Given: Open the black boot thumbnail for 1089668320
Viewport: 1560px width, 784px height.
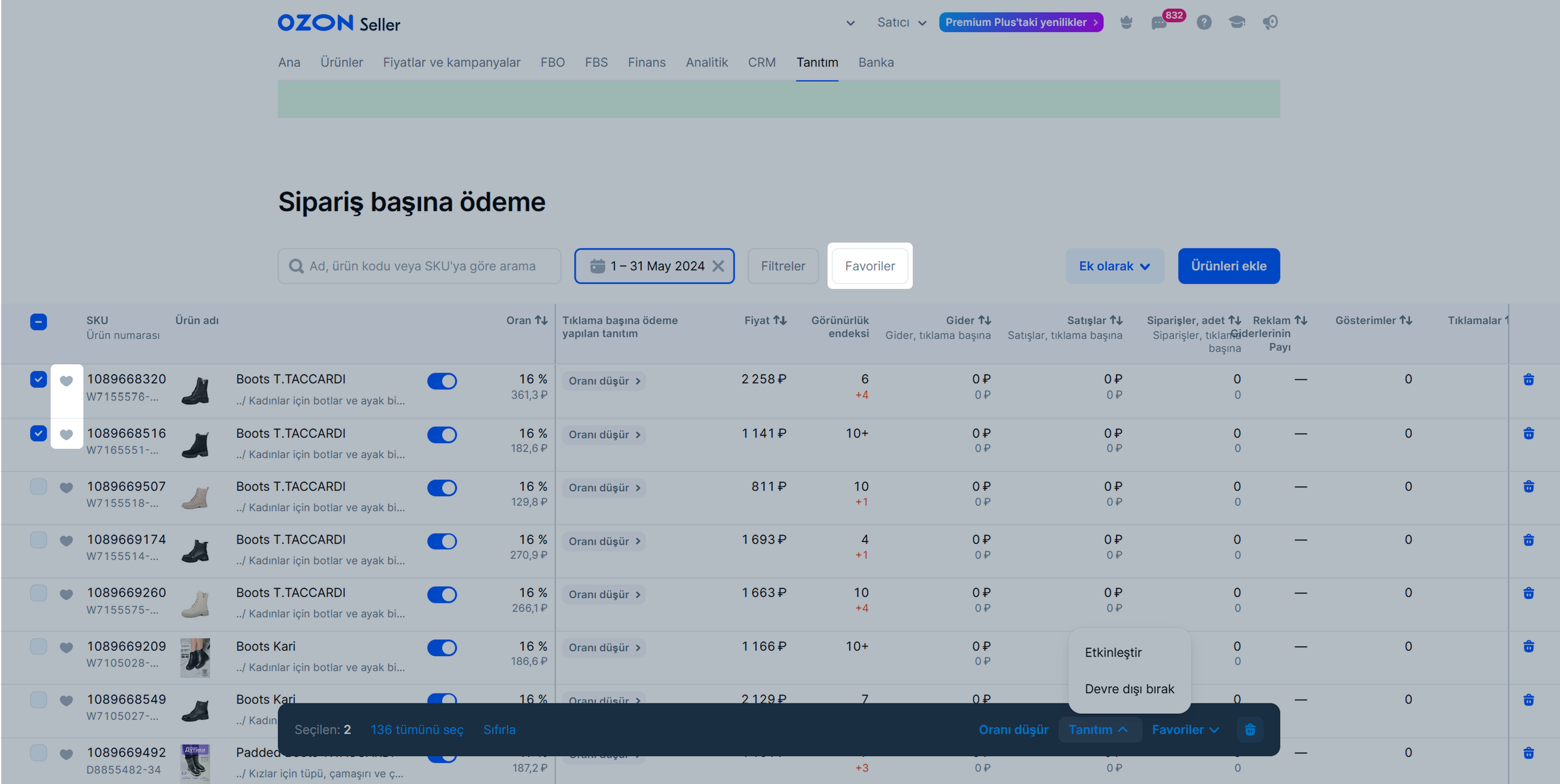Looking at the screenshot, I should (195, 390).
